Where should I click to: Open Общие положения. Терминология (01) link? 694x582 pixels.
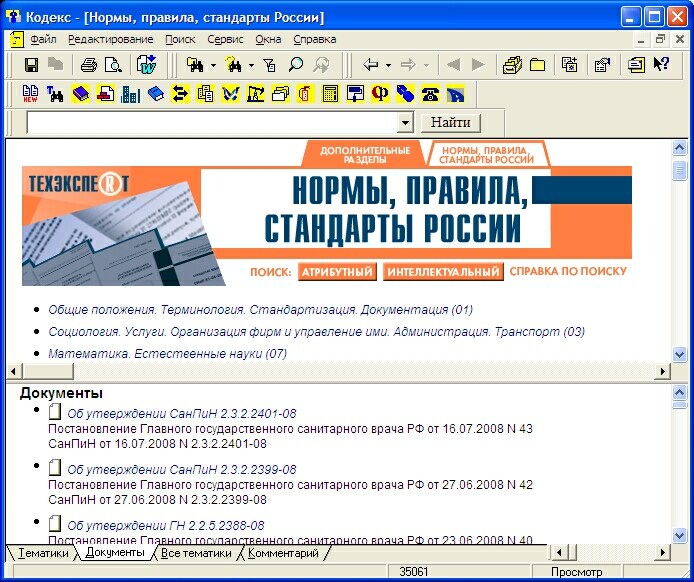tap(260, 309)
